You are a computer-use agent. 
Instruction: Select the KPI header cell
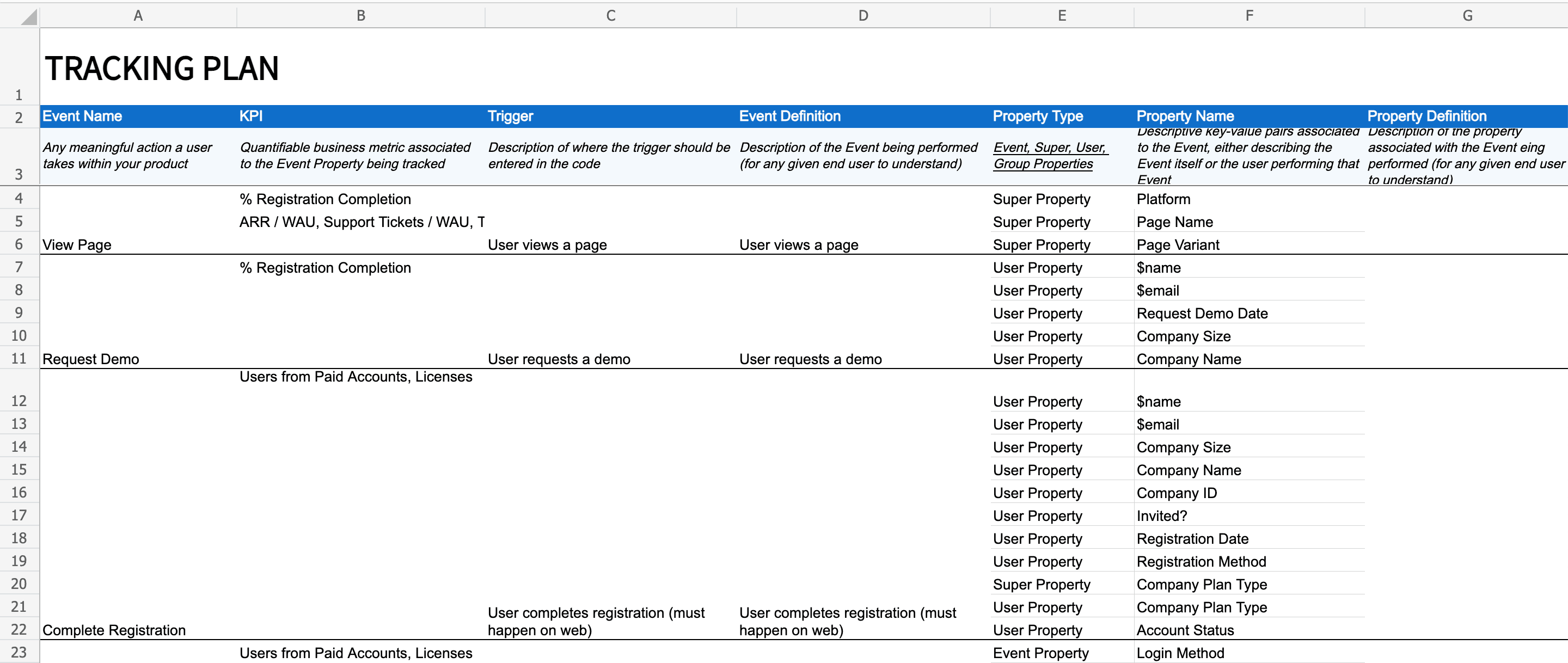click(252, 116)
